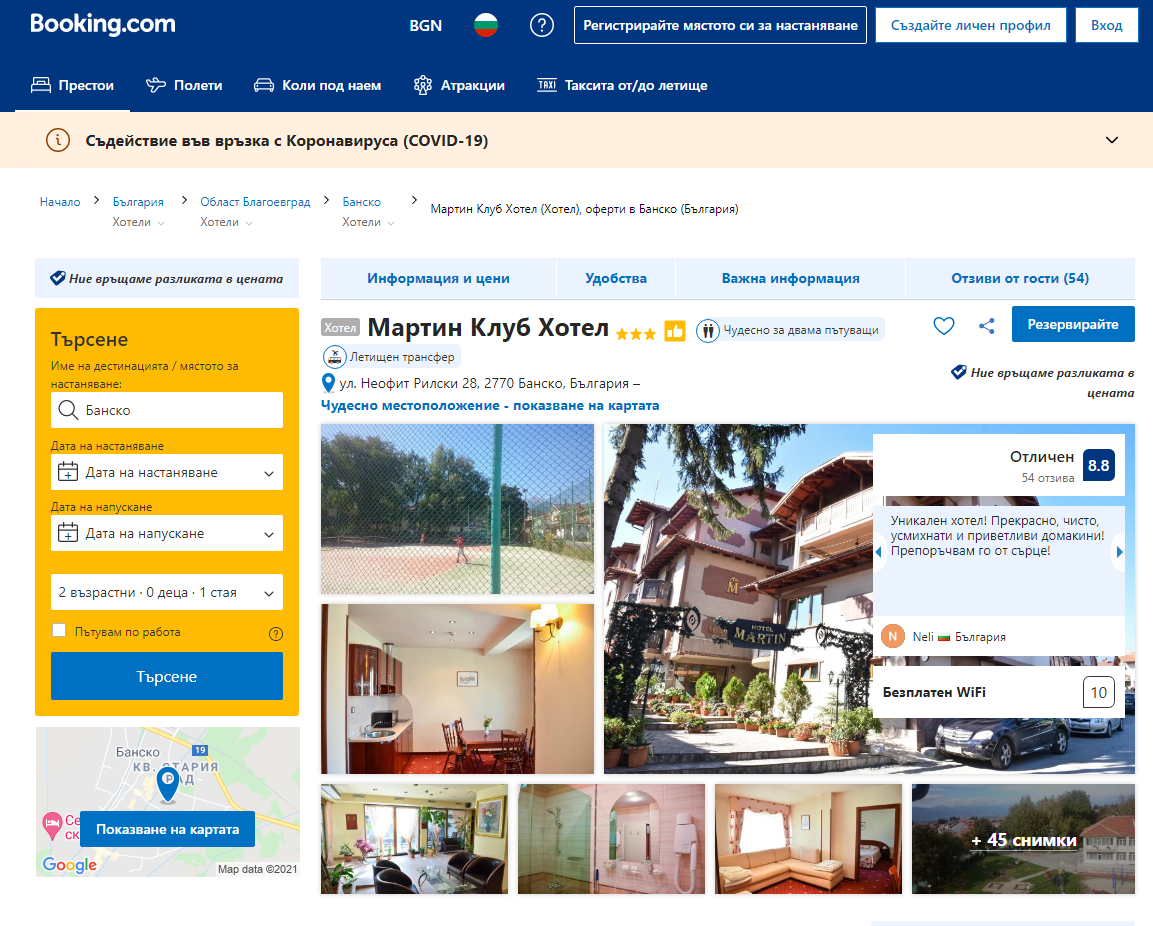This screenshot has width=1153, height=926.
Task: Click the Показване на картата map button
Action: [167, 829]
